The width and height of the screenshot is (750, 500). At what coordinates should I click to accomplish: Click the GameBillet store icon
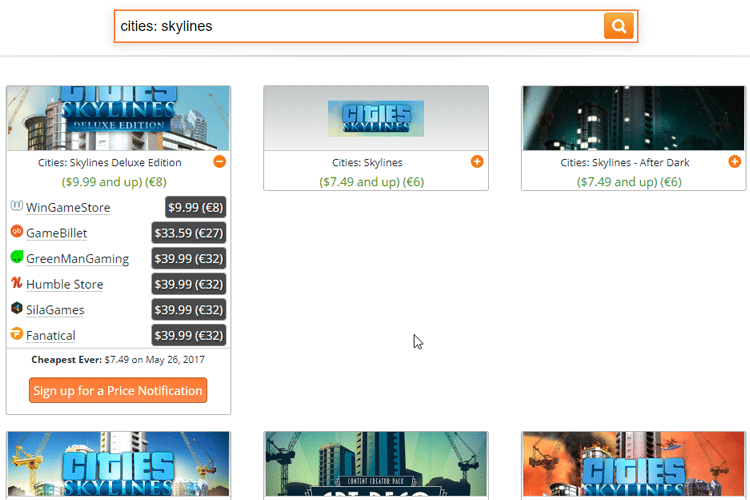[x=17, y=232]
